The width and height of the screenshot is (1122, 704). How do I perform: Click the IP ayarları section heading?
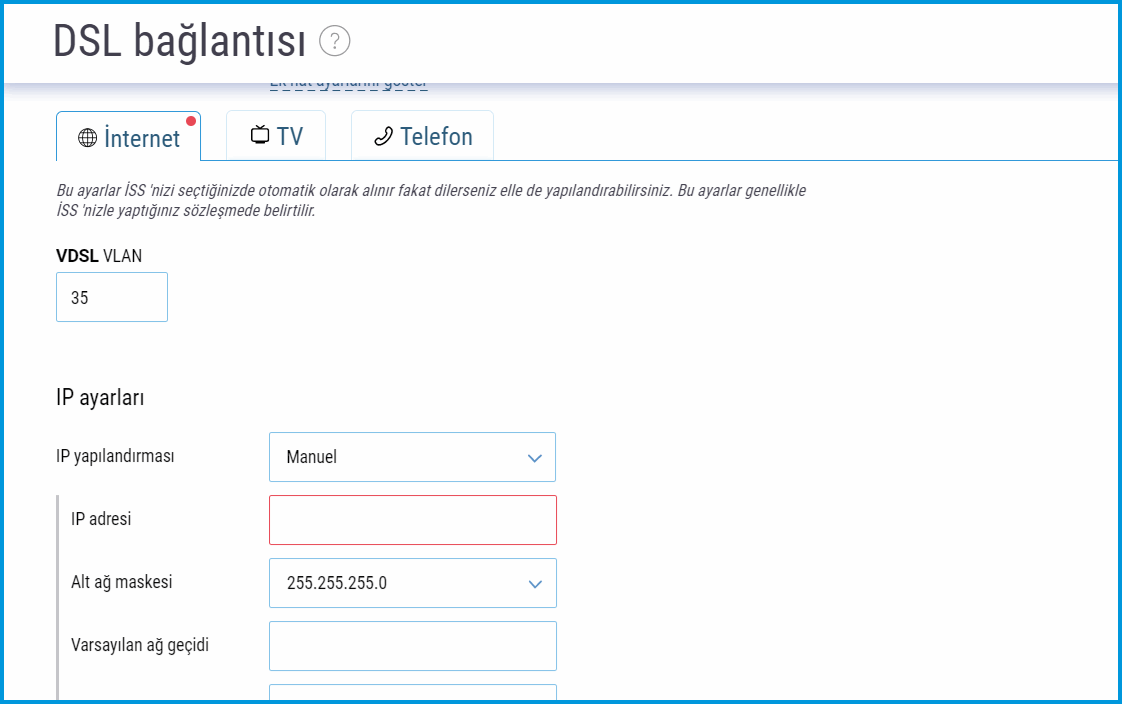point(99,397)
